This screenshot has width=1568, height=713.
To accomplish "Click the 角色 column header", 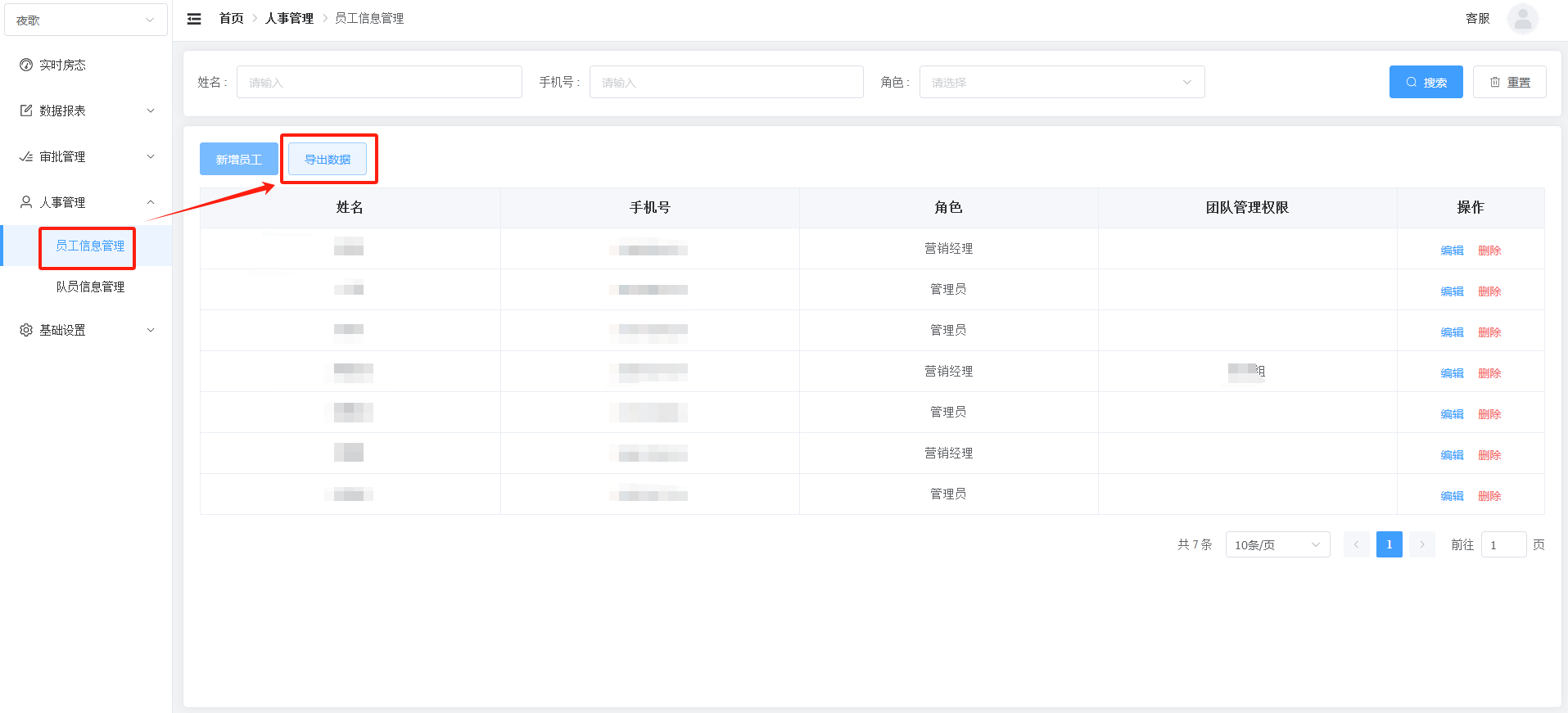I will (948, 208).
